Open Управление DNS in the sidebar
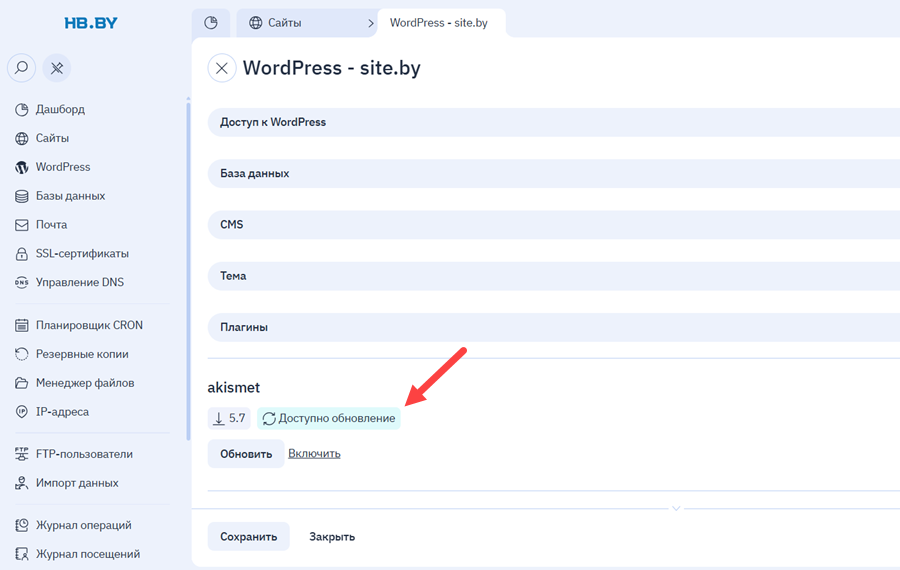The height and width of the screenshot is (570, 900). pyautogui.click(x=80, y=282)
